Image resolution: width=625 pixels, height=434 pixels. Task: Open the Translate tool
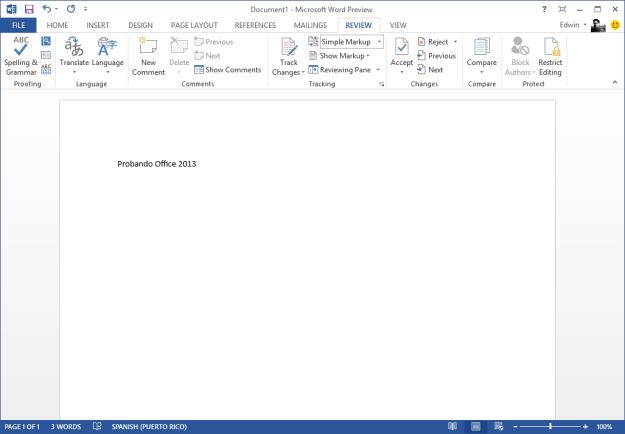click(x=74, y=56)
